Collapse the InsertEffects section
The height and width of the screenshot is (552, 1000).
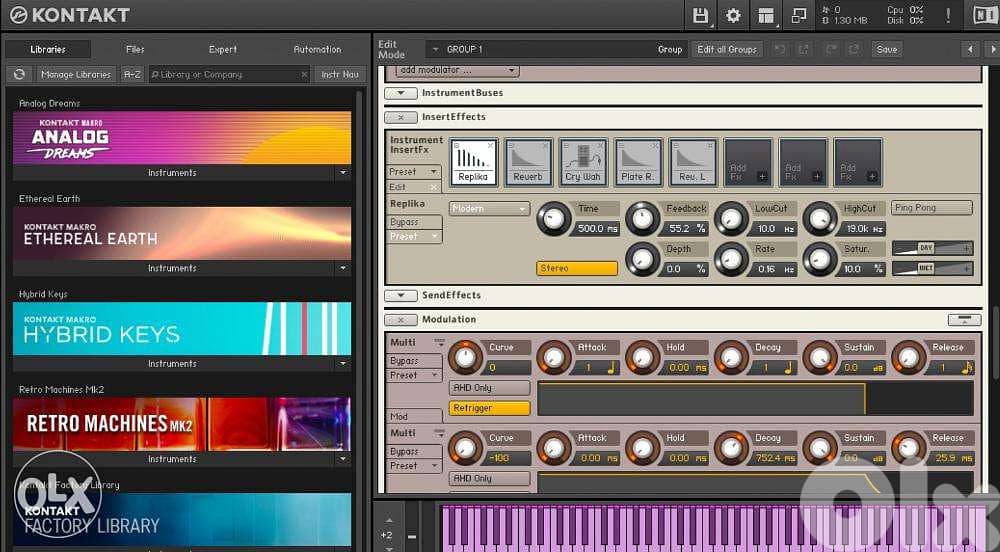pos(401,117)
